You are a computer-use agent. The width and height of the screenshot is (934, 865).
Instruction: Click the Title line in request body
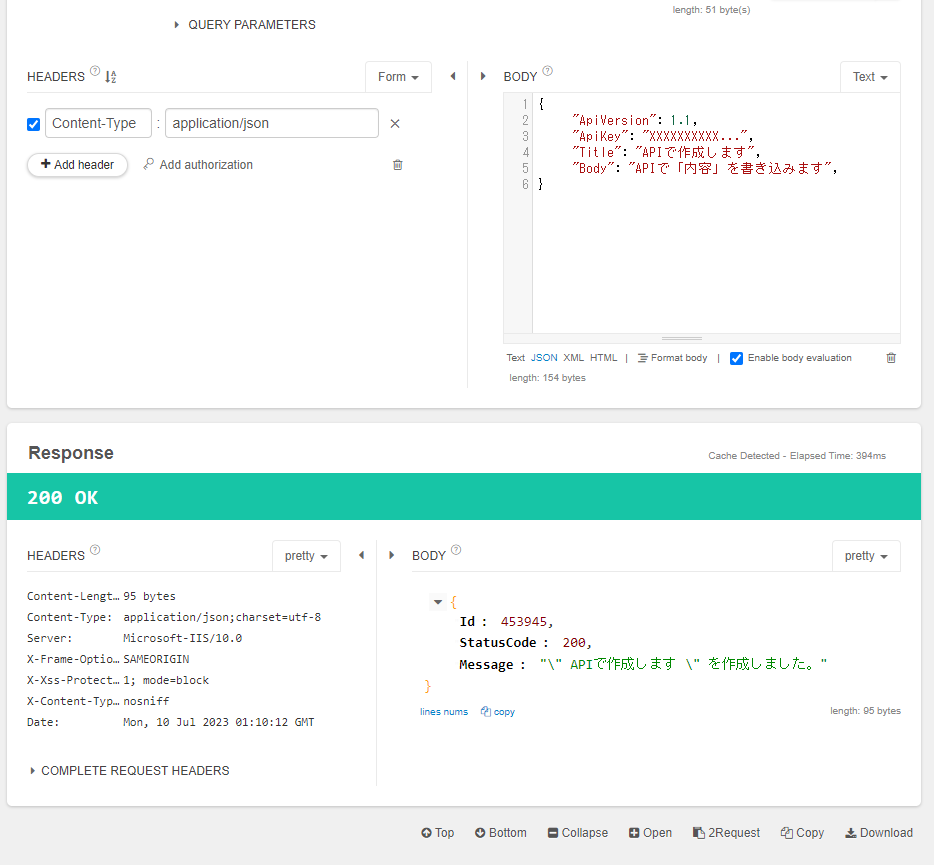click(666, 153)
